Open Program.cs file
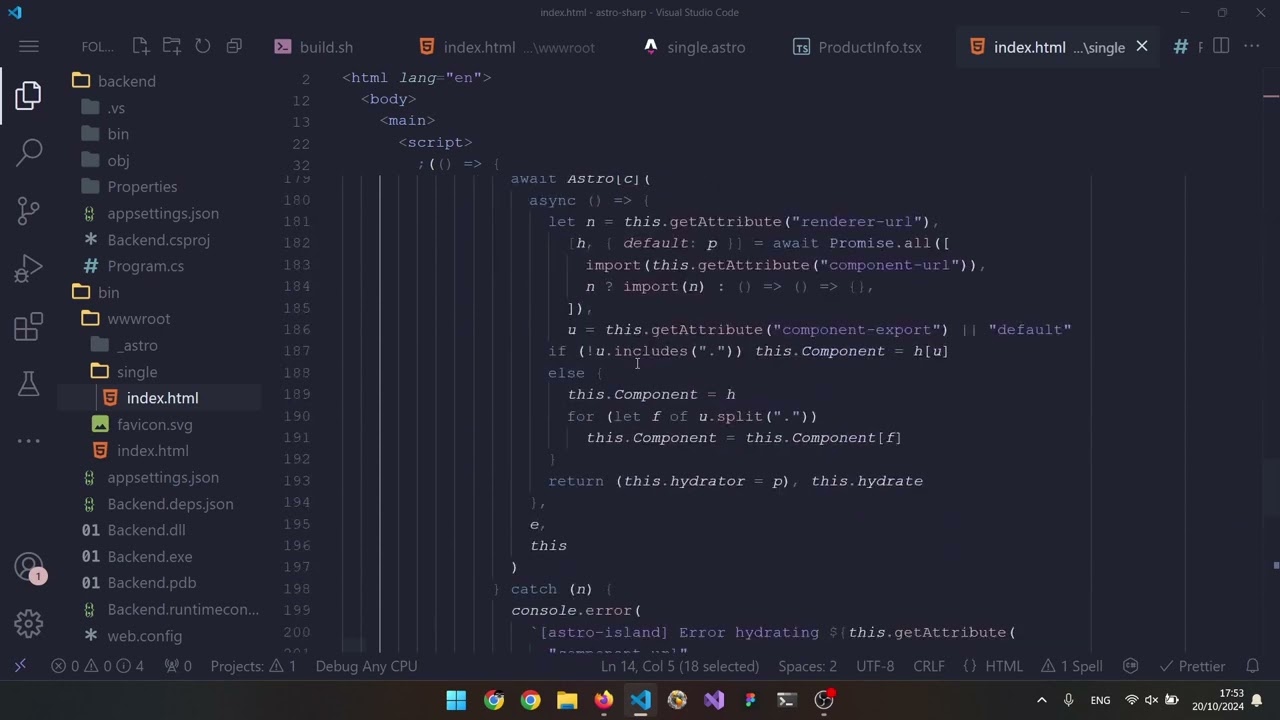 146,266
